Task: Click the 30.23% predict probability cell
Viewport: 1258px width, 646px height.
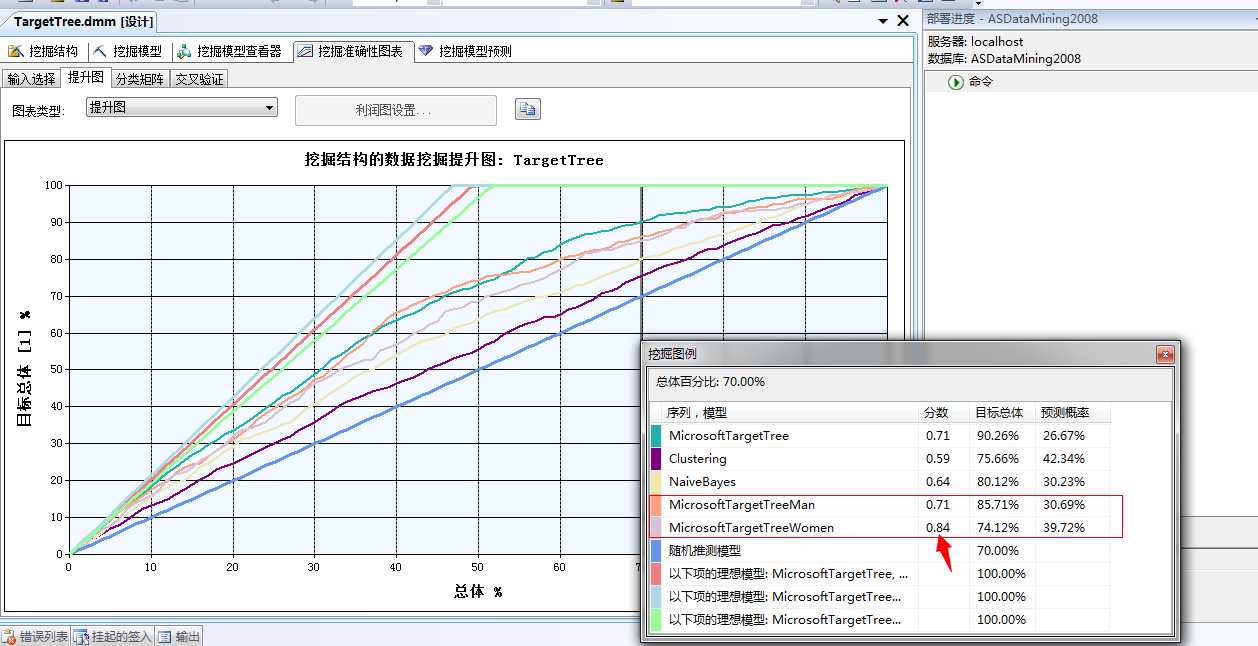Action: click(x=1064, y=482)
